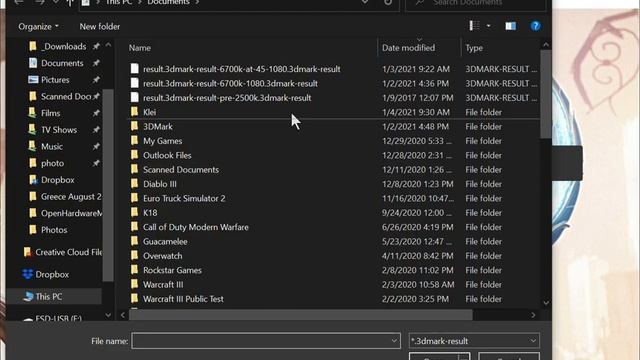
Task: Select the Warcraft III folder
Action: pyautogui.click(x=163, y=284)
